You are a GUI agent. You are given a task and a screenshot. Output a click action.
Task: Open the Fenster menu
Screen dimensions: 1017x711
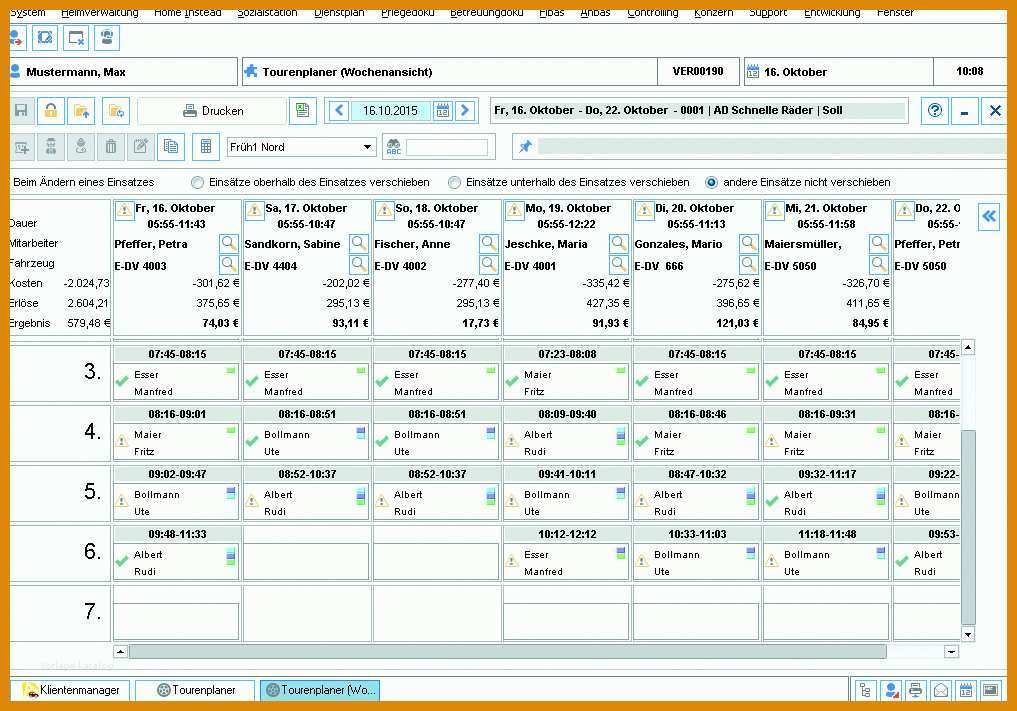[x=895, y=12]
